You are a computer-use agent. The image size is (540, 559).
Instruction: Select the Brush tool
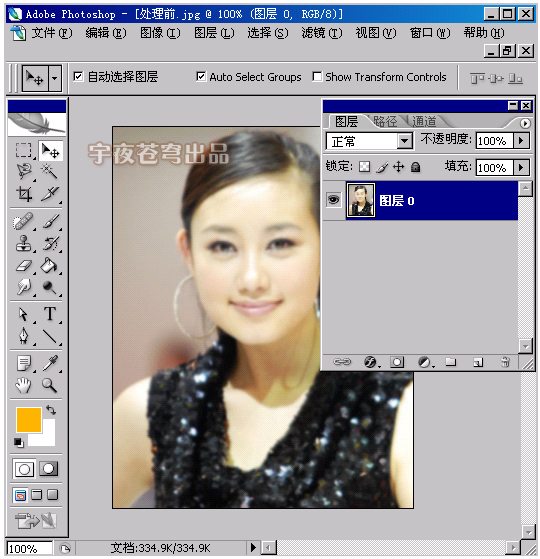[x=50, y=222]
